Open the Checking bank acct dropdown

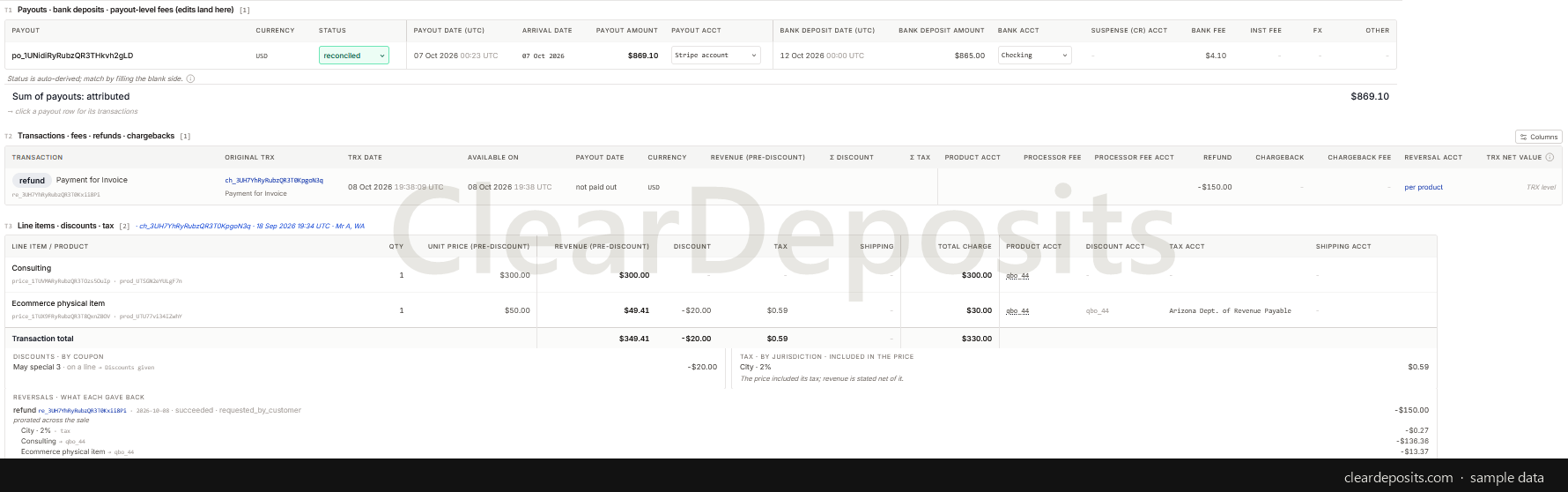point(1035,56)
